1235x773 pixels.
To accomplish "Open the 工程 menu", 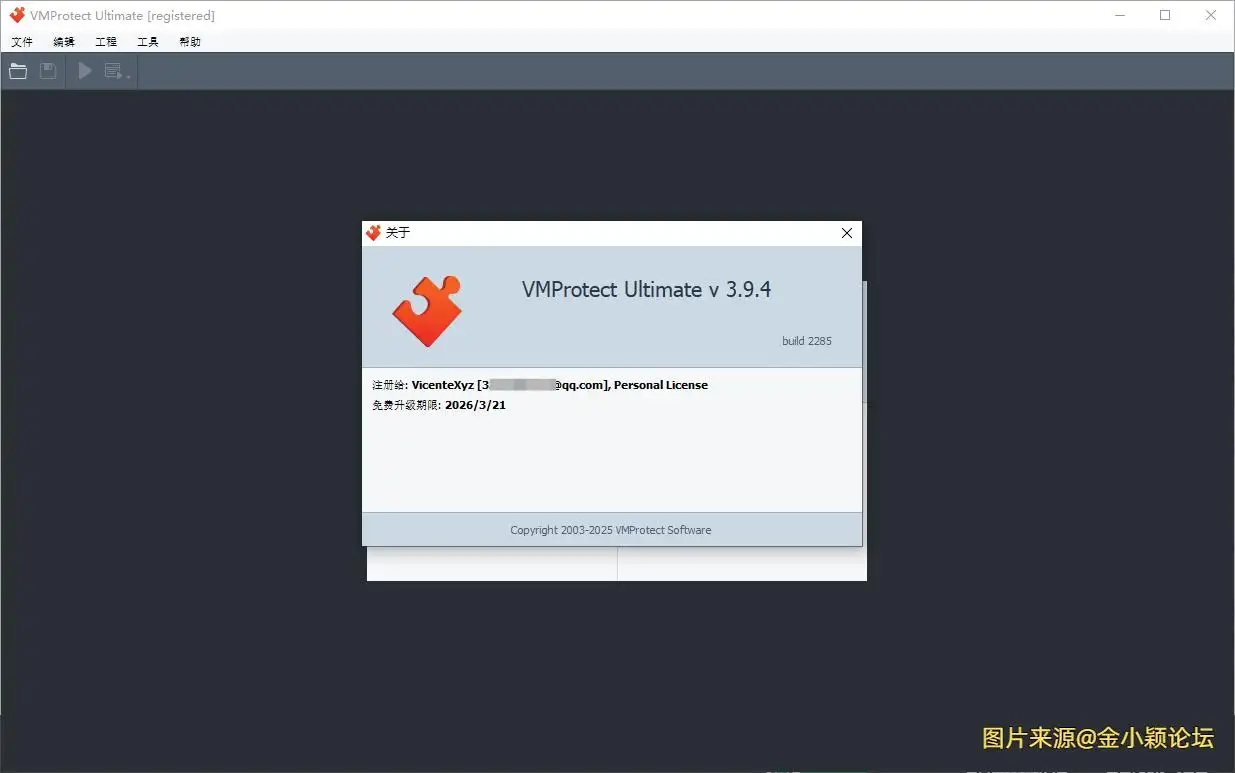I will click(106, 42).
